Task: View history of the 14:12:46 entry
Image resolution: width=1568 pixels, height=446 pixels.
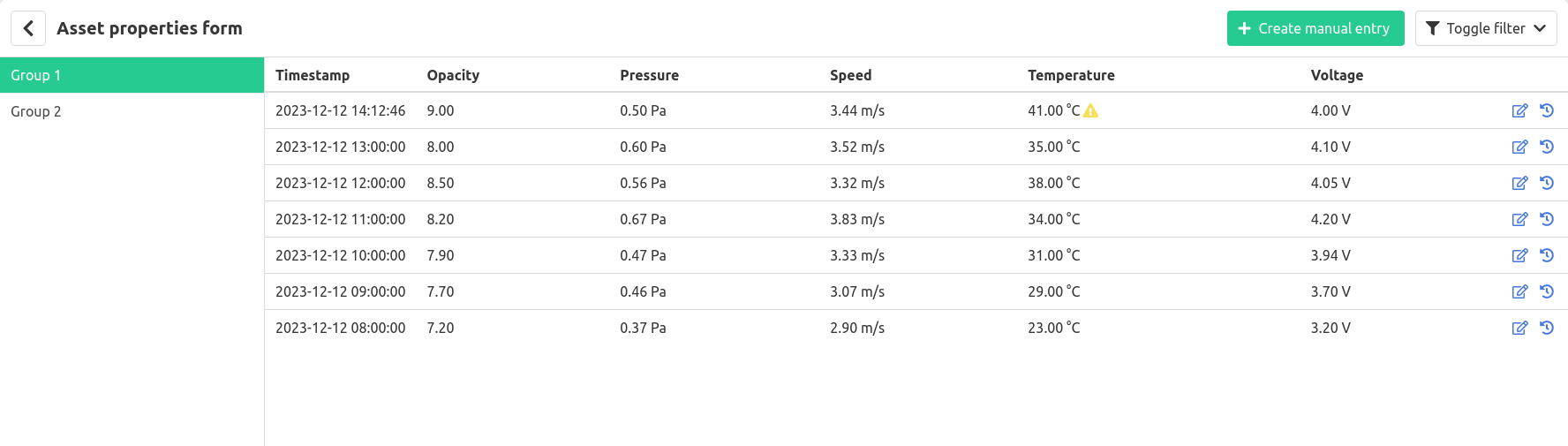Action: pos(1547,110)
